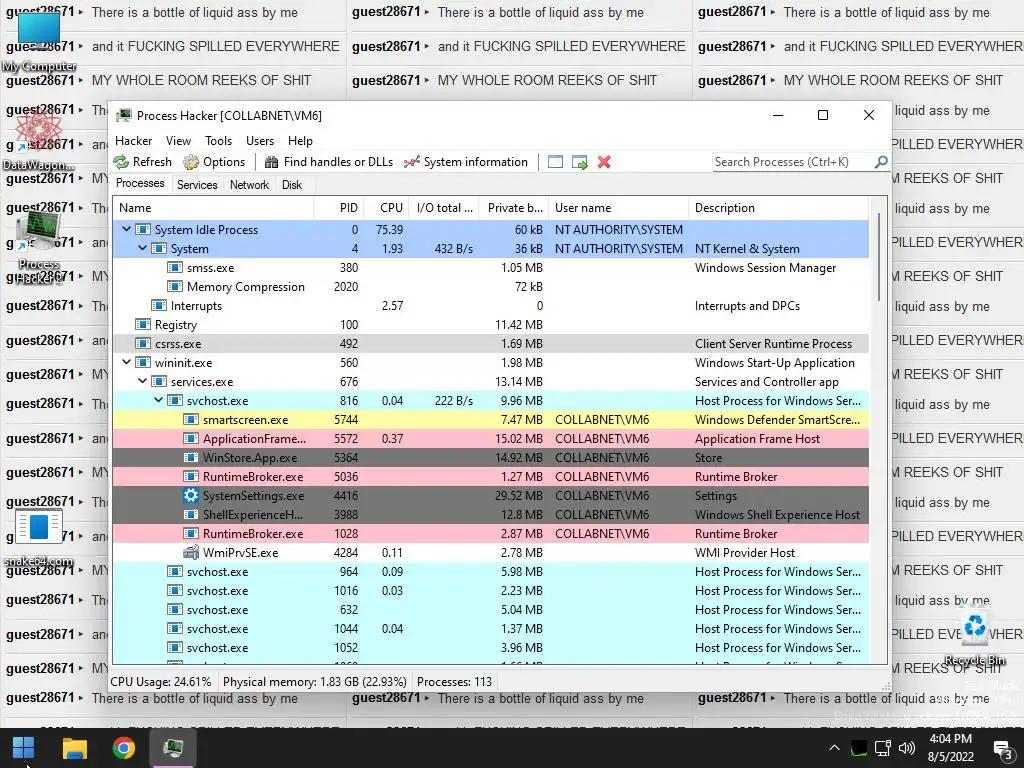Collapse the System process node
This screenshot has height=768, width=1024.
[142, 248]
